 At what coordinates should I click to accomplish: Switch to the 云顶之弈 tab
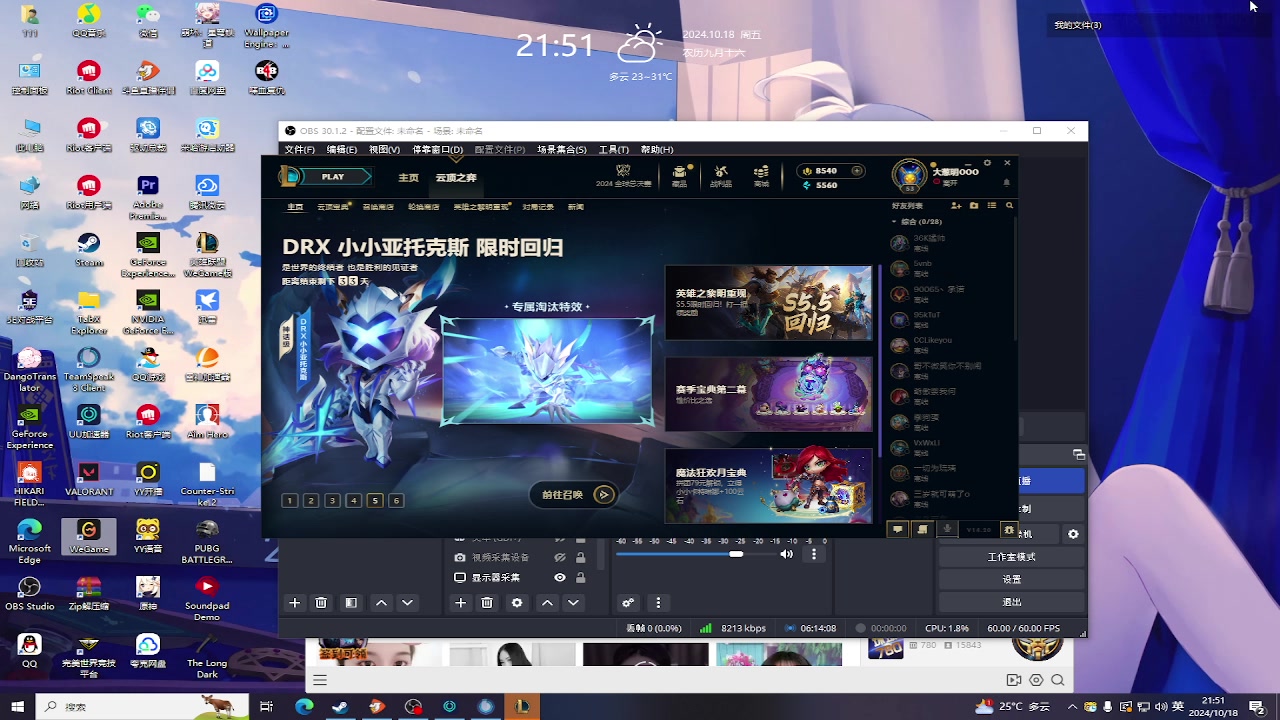pyautogui.click(x=456, y=177)
